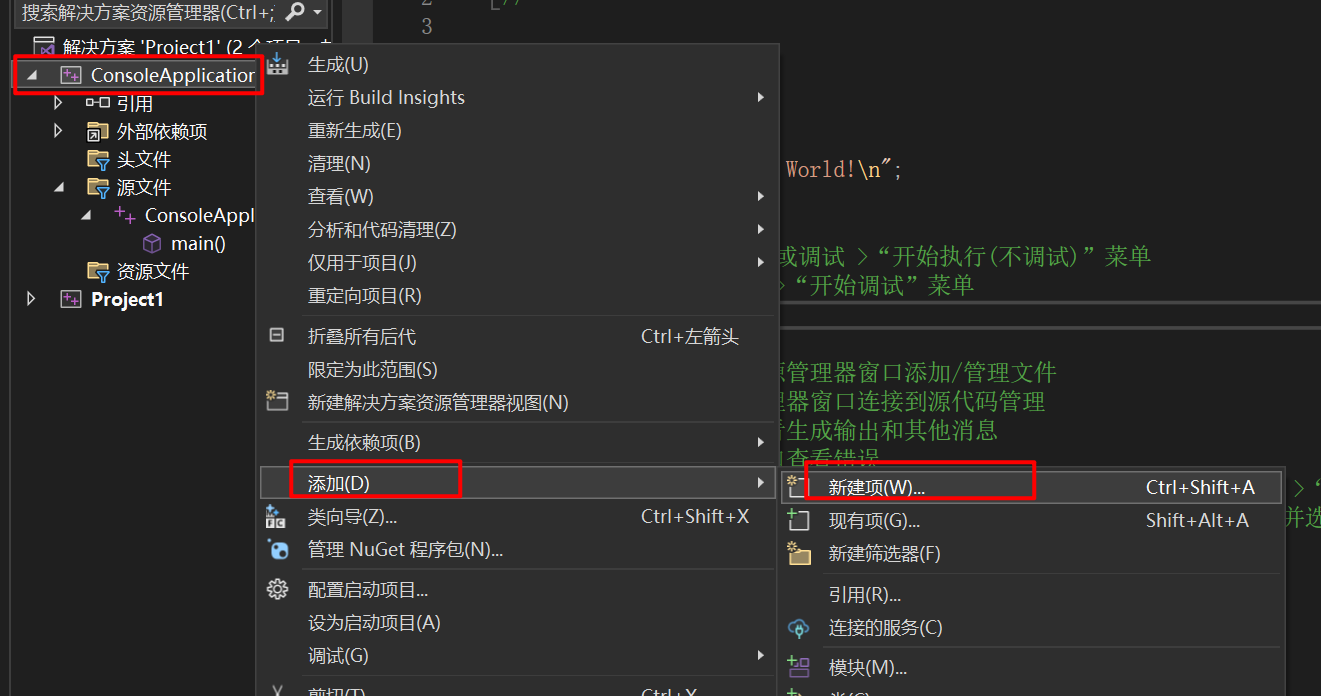Click the 模块(M) icon in submenu

798,667
